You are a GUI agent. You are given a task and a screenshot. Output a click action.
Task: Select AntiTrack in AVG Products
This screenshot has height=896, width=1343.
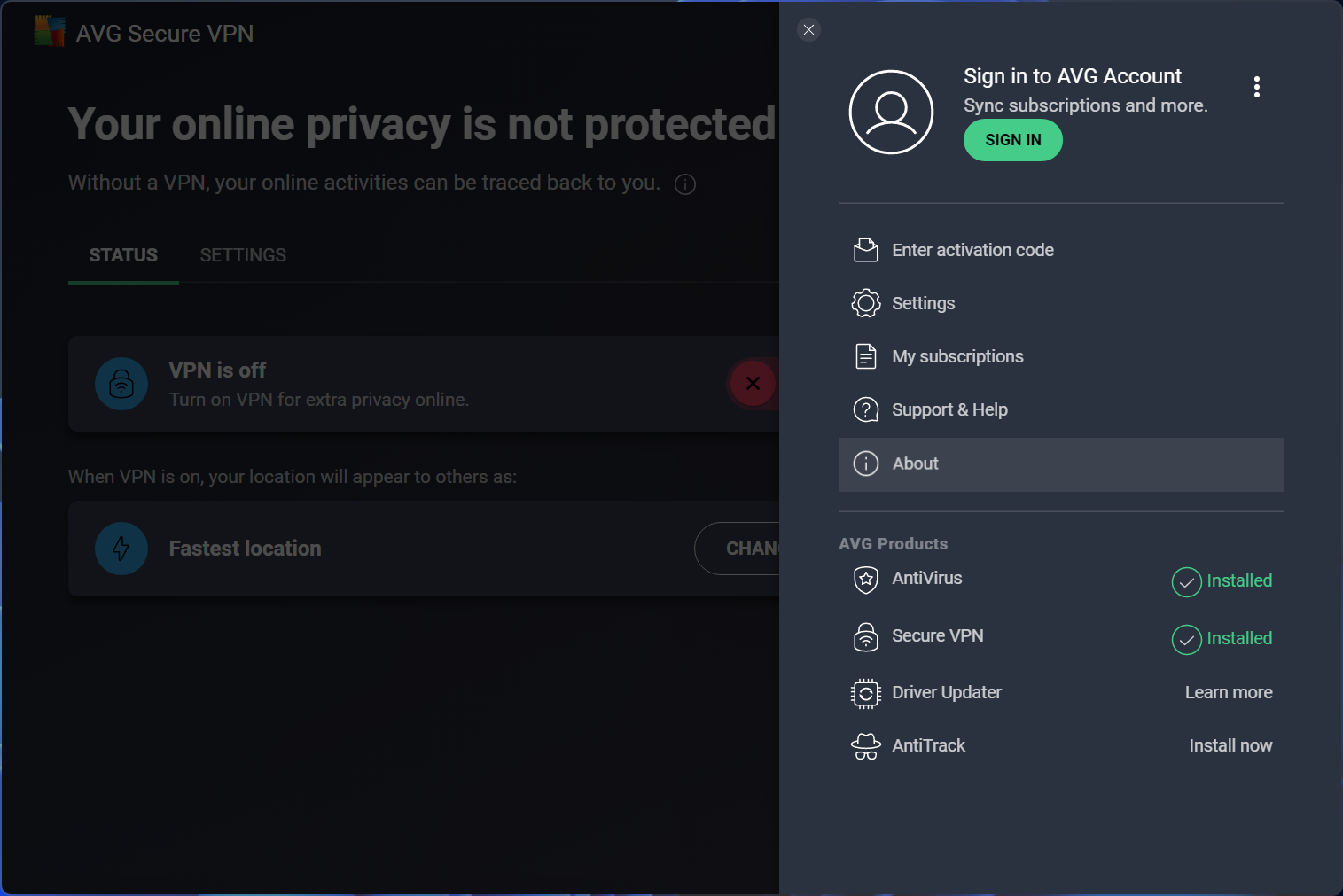pos(928,746)
